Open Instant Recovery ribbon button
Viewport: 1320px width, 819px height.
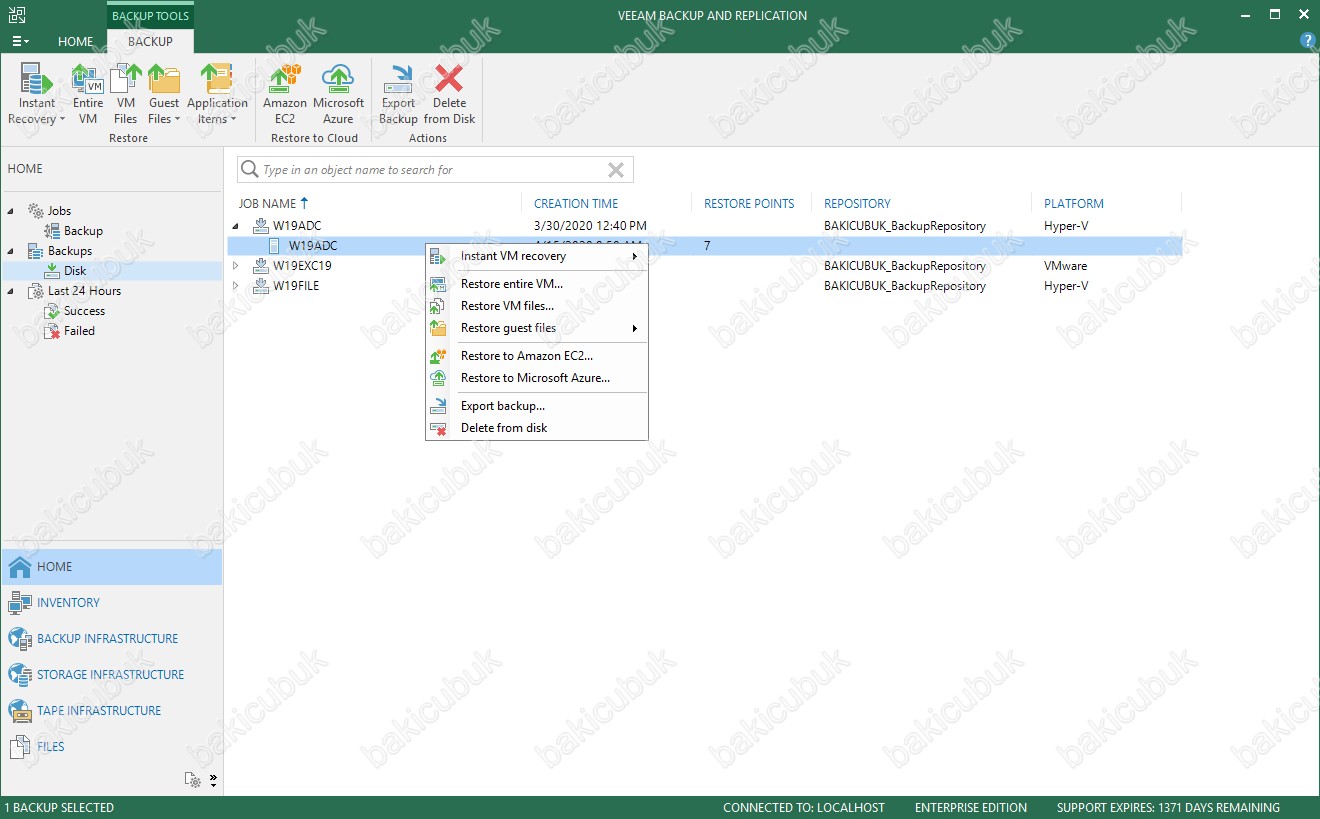(x=37, y=94)
